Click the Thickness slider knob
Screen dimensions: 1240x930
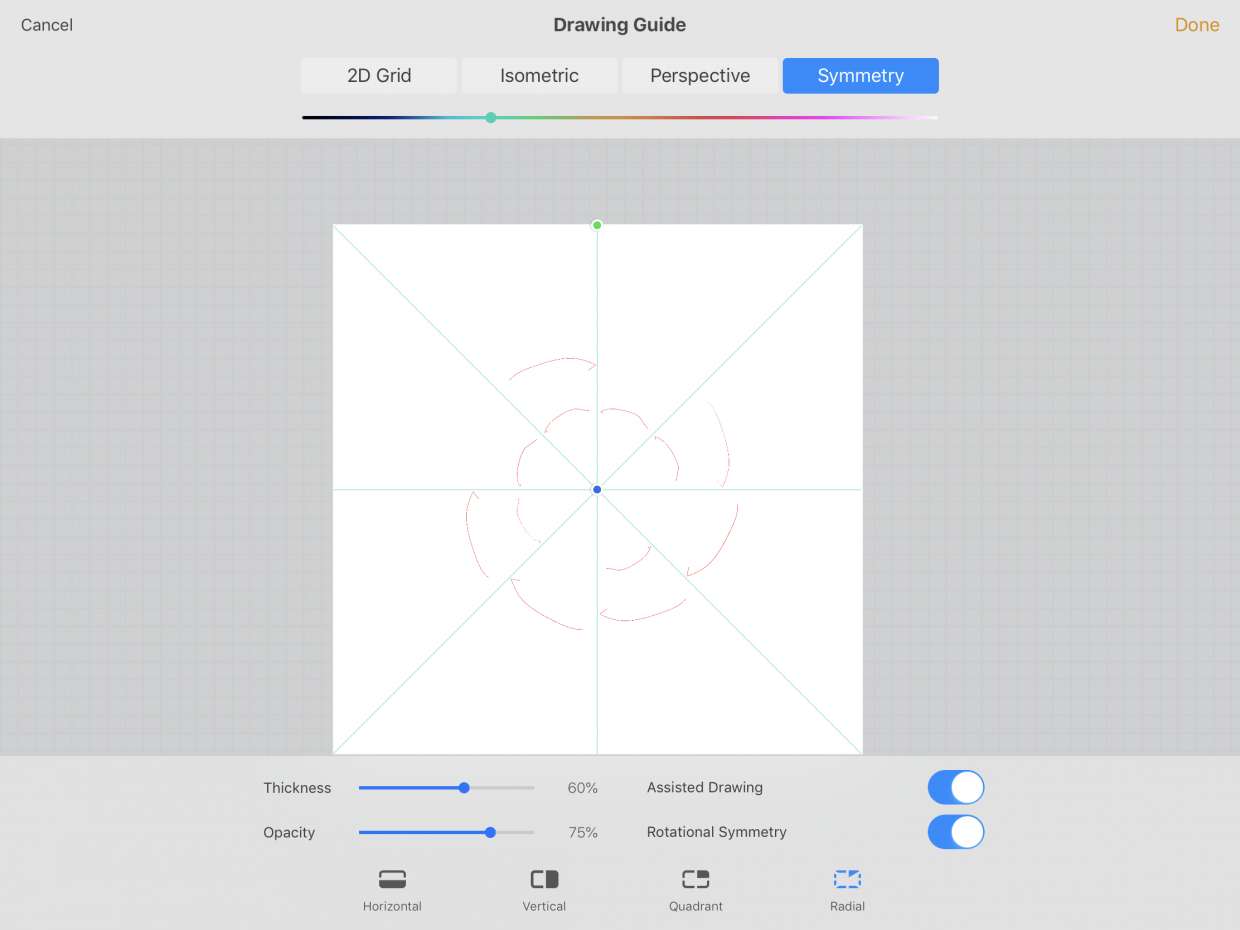tap(464, 788)
